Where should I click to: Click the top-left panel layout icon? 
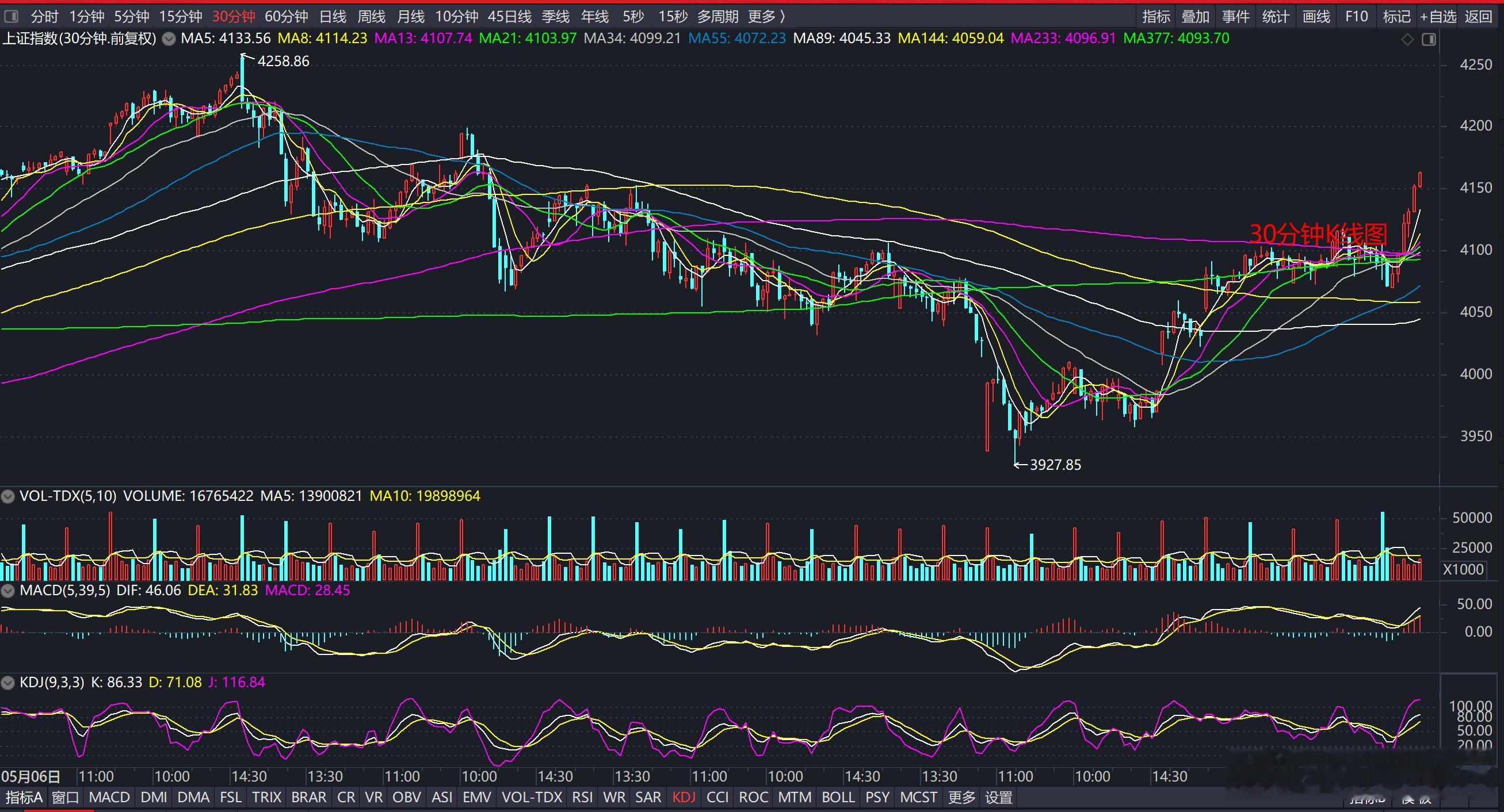tap(11, 16)
